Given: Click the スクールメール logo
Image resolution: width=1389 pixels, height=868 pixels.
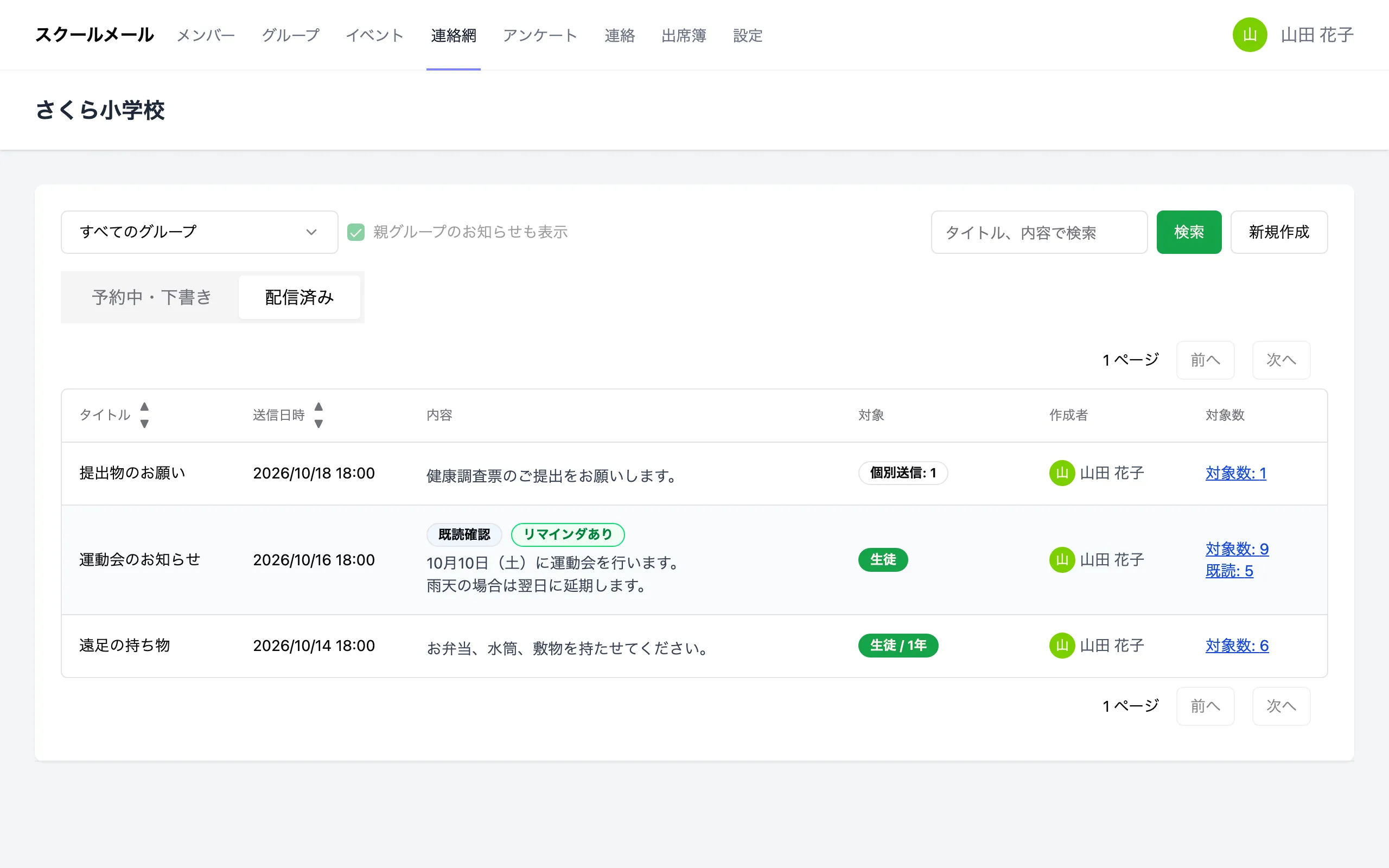Looking at the screenshot, I should 95,35.
